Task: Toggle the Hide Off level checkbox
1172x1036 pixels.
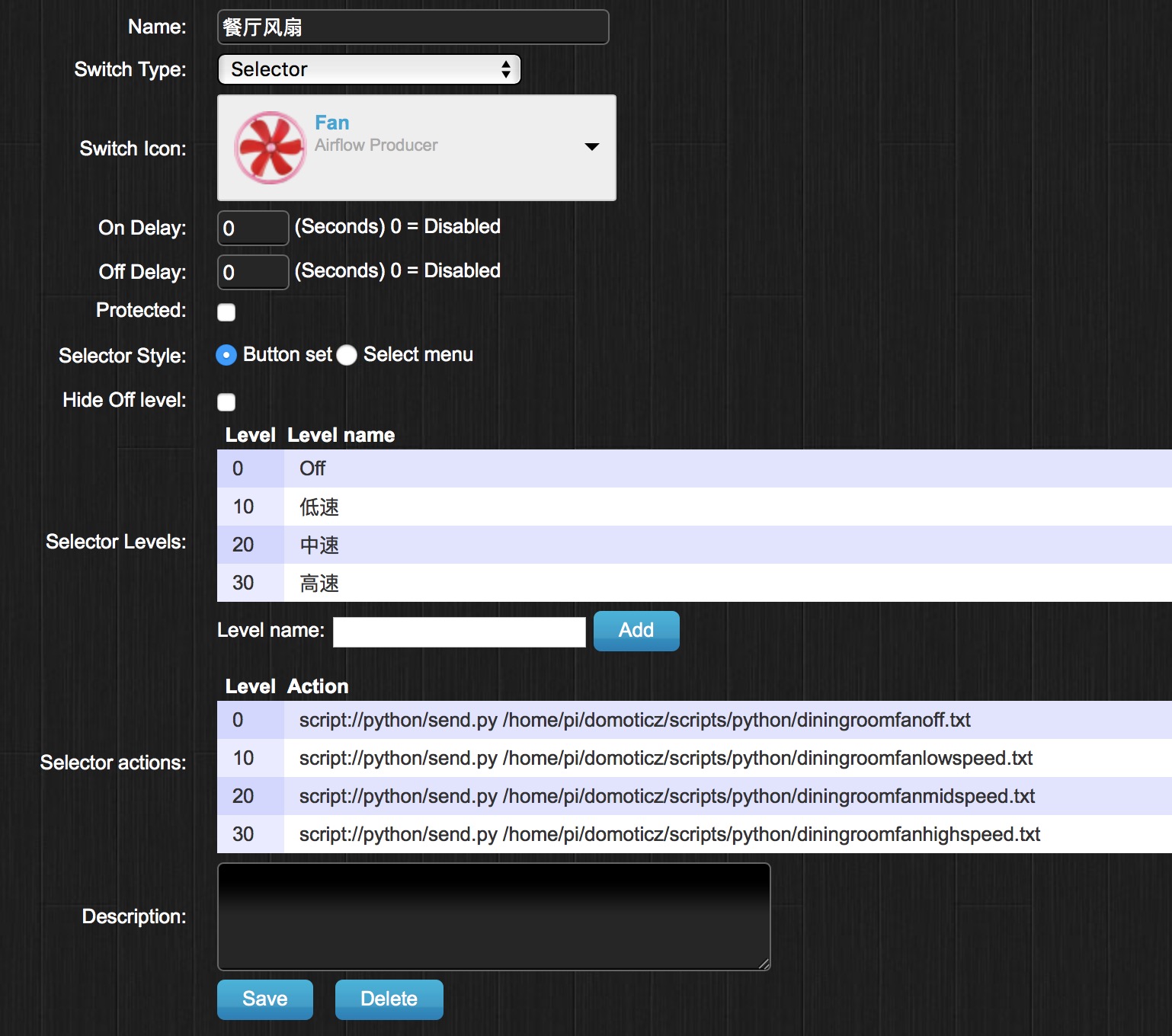Action: 226,402
